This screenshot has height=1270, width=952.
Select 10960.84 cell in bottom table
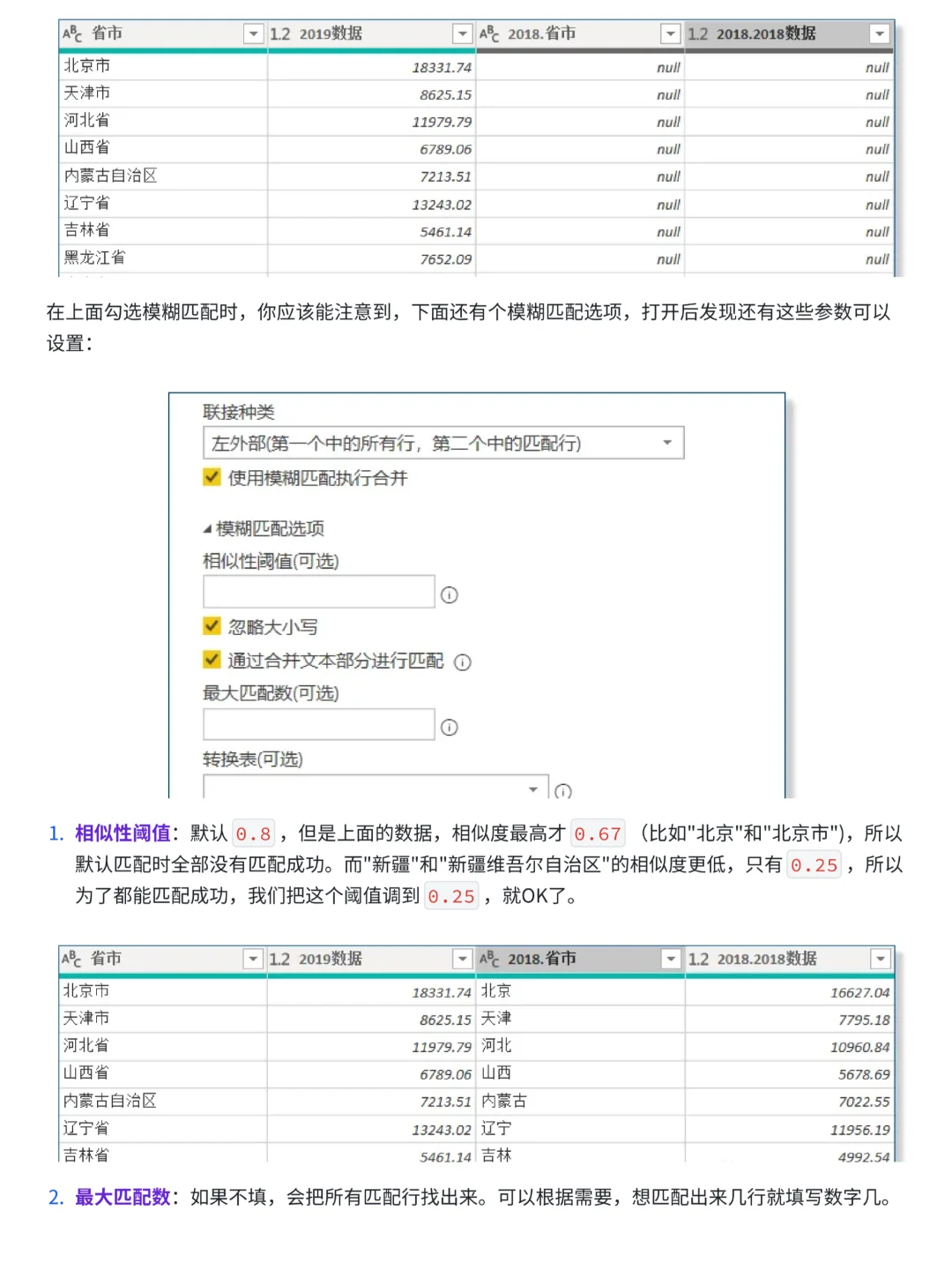pyautogui.click(x=790, y=1047)
